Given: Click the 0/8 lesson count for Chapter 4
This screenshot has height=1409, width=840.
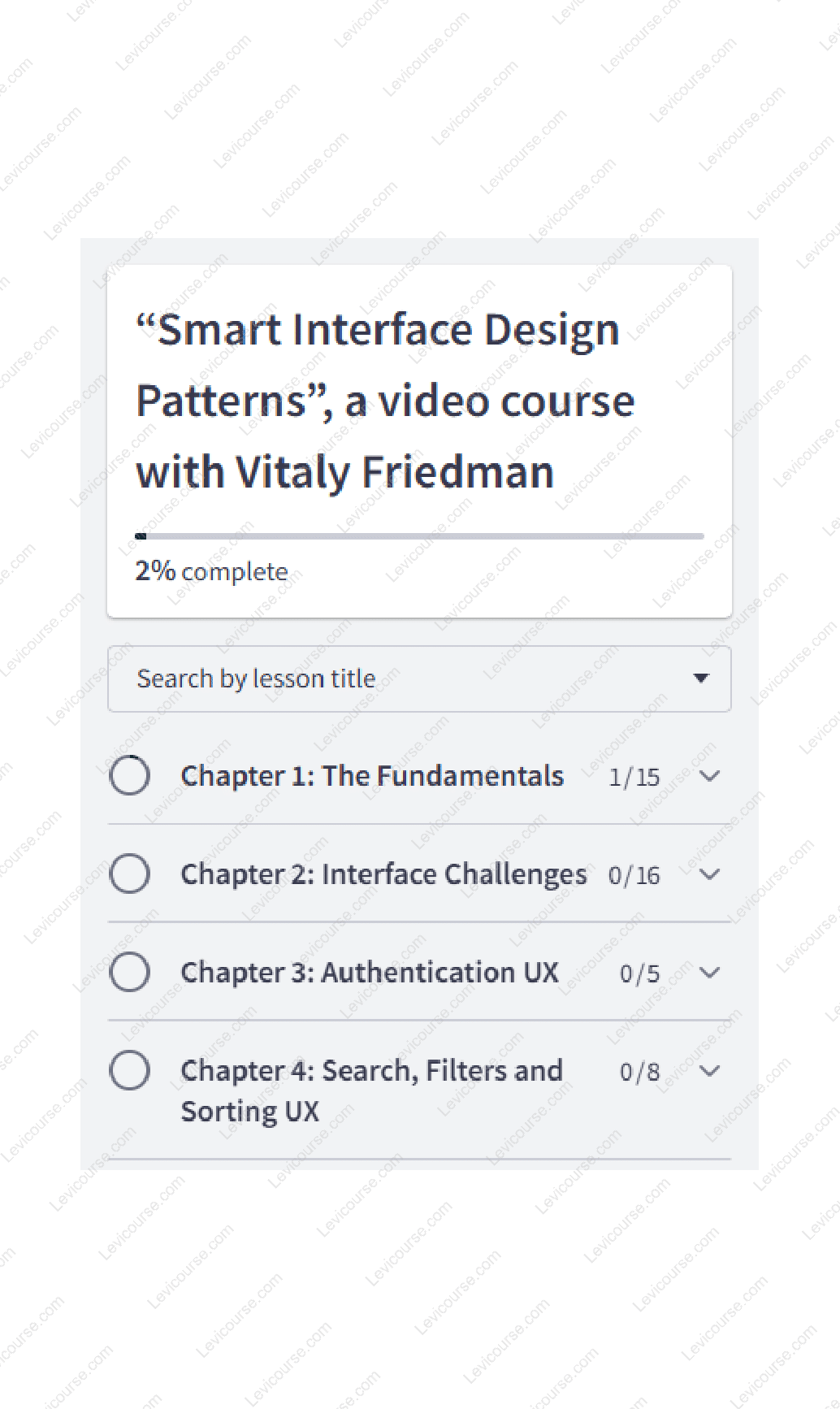Looking at the screenshot, I should click(639, 1073).
